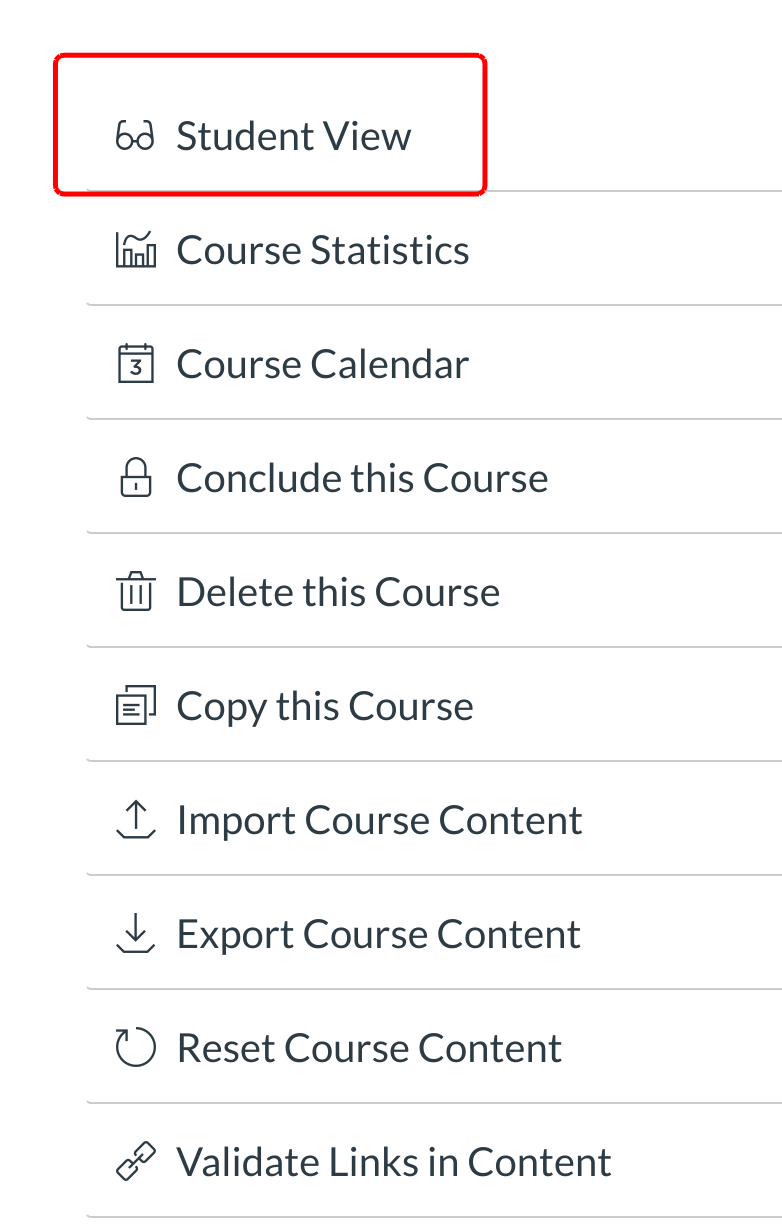Click the Student View glasses icon
Viewport: 782px width, 1226px height.
(x=135, y=136)
